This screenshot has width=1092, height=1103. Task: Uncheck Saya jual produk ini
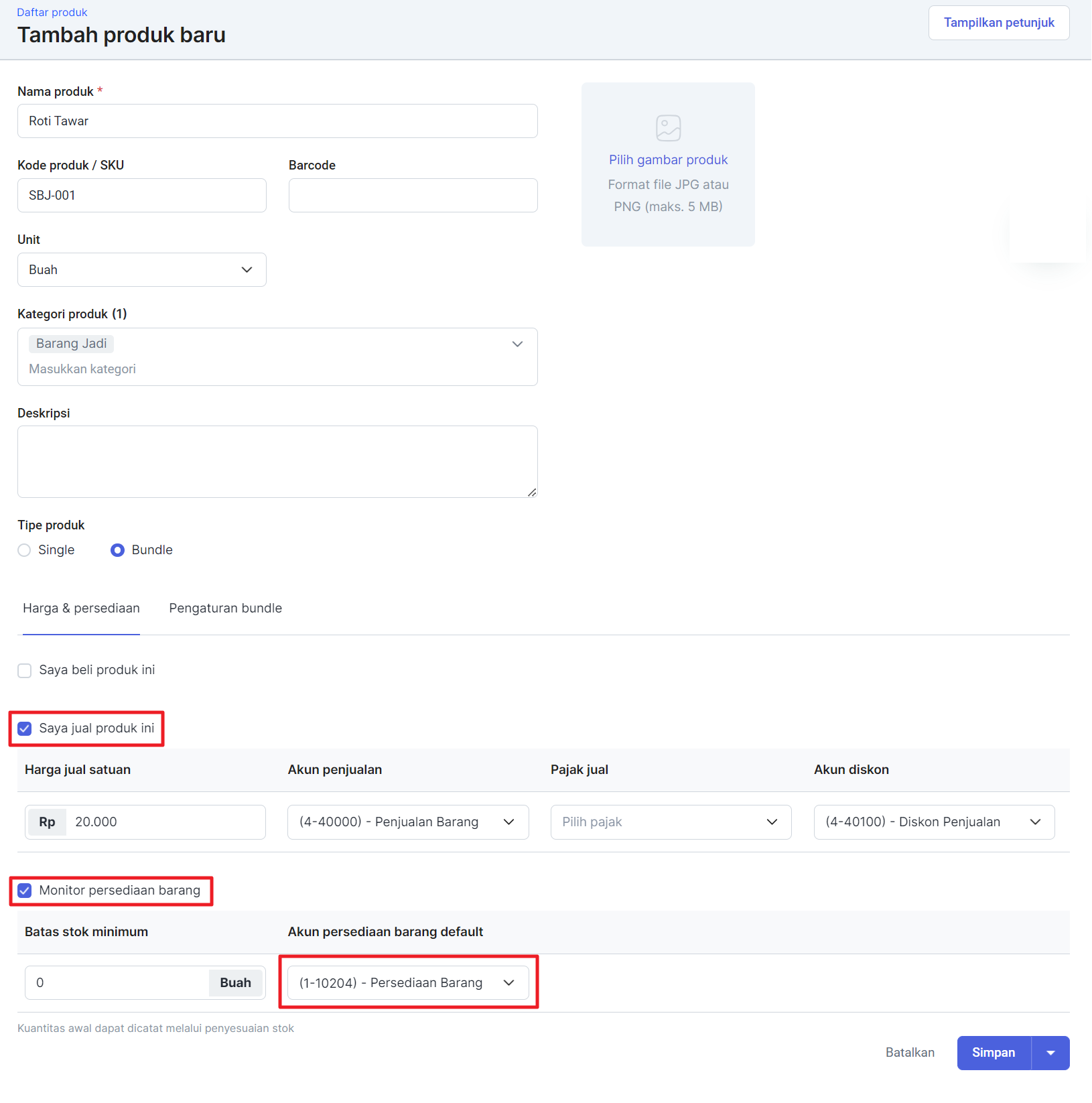25,728
